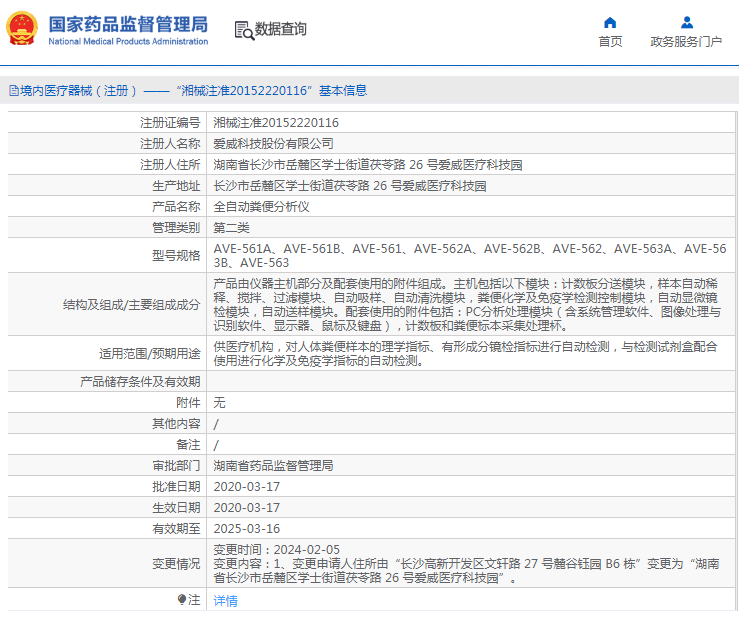
Task: Click the 型号规格 row label
Action: pos(176,255)
